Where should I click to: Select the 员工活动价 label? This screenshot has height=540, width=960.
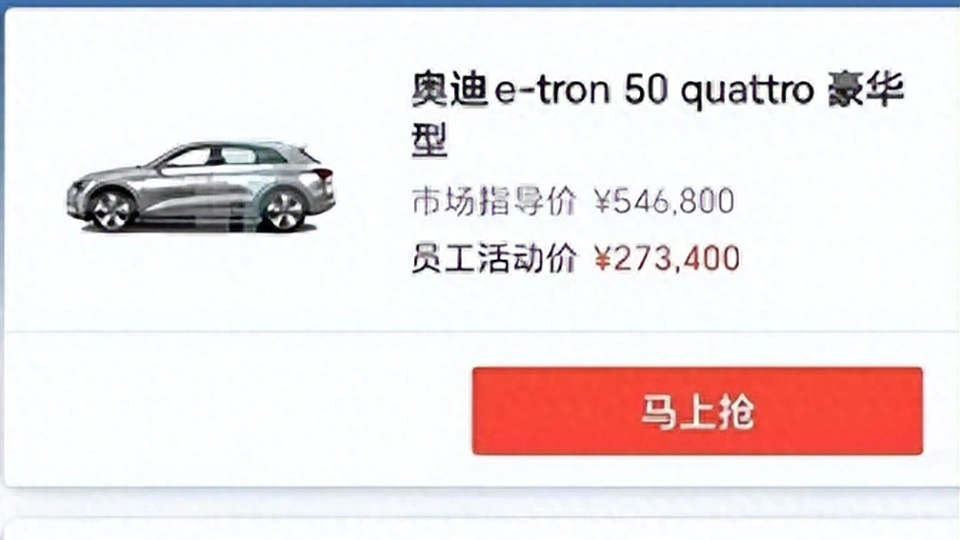click(494, 258)
